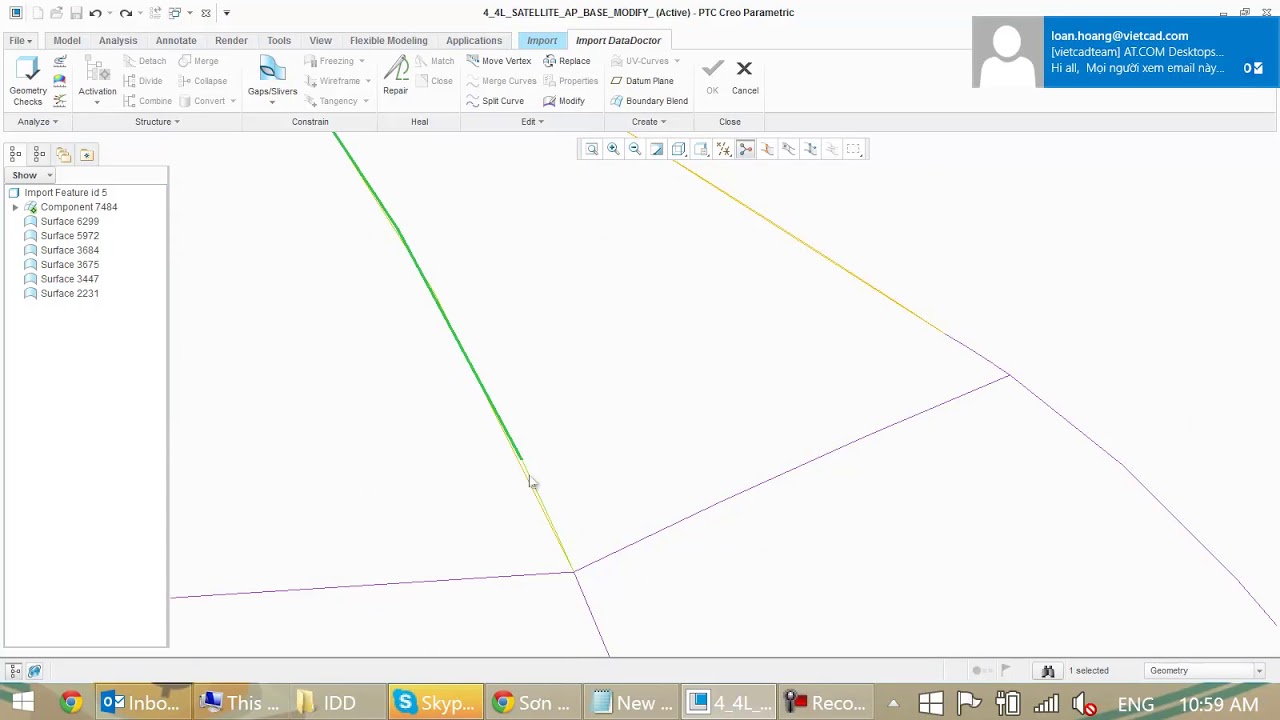Create a Datum Plane
The width and height of the screenshot is (1280, 720).
[642, 81]
